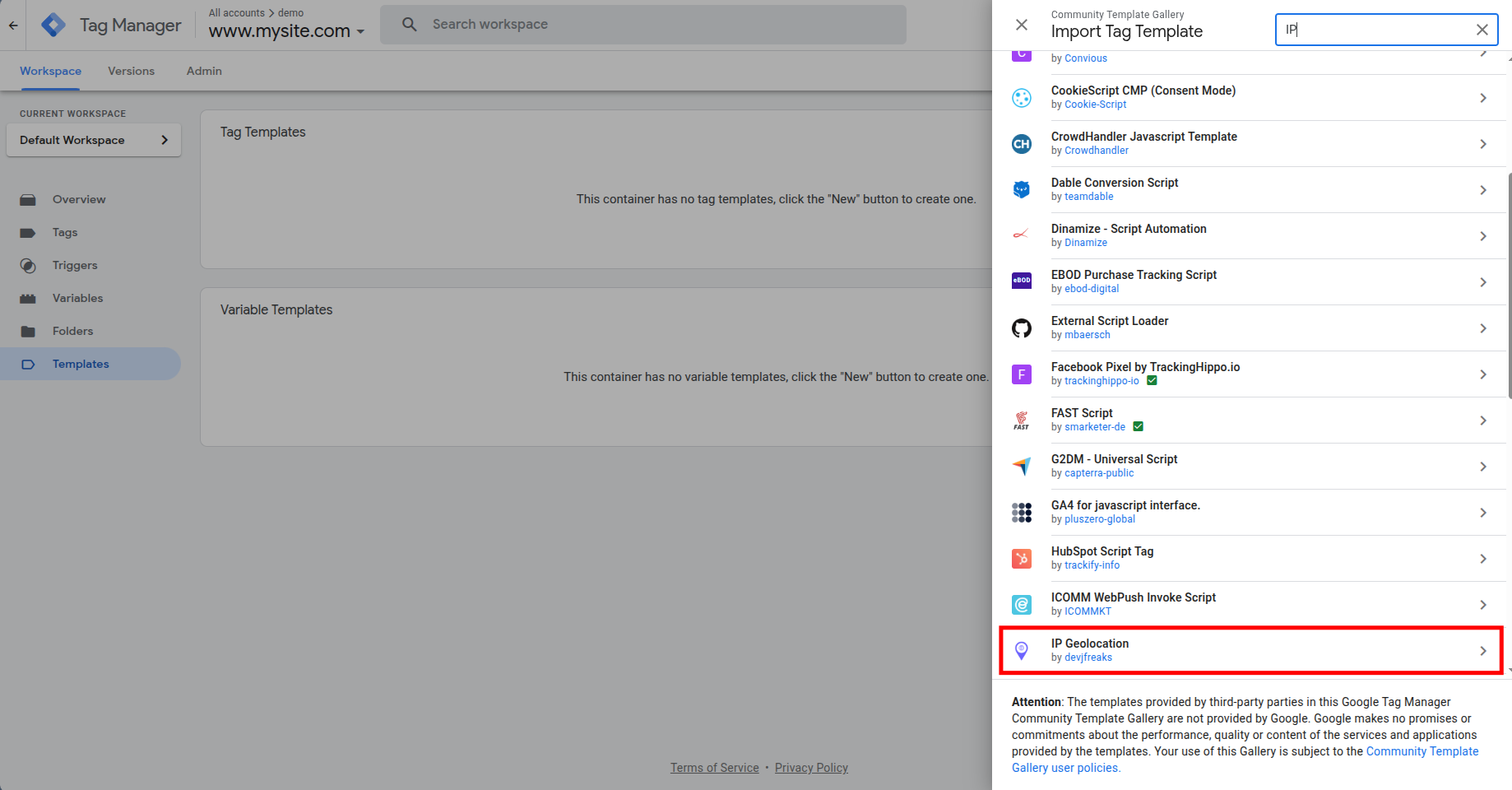This screenshot has width=1512, height=790.
Task: Clear the gallery search text
Action: coord(1482,30)
